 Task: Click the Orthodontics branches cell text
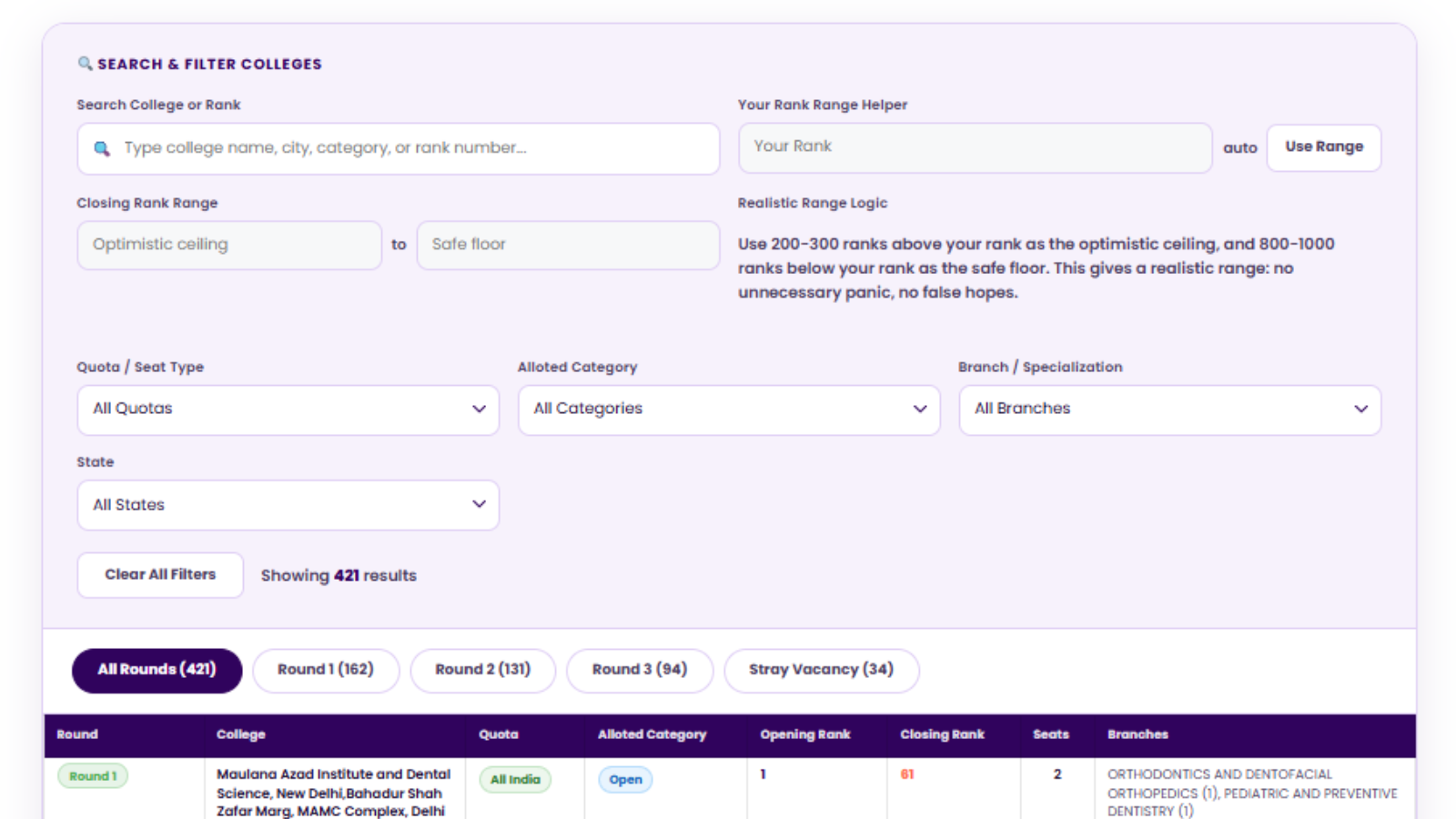(x=1252, y=793)
